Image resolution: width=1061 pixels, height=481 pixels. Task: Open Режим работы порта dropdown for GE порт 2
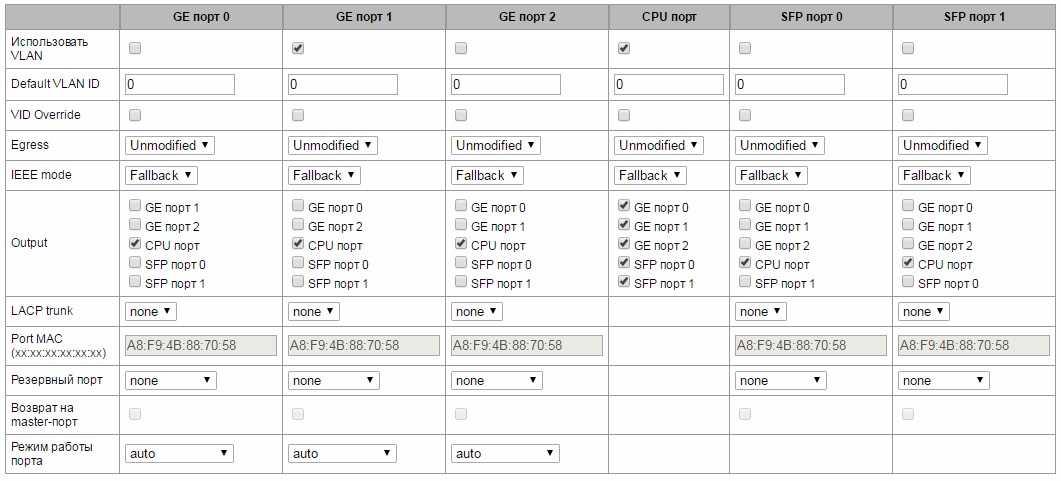(505, 453)
